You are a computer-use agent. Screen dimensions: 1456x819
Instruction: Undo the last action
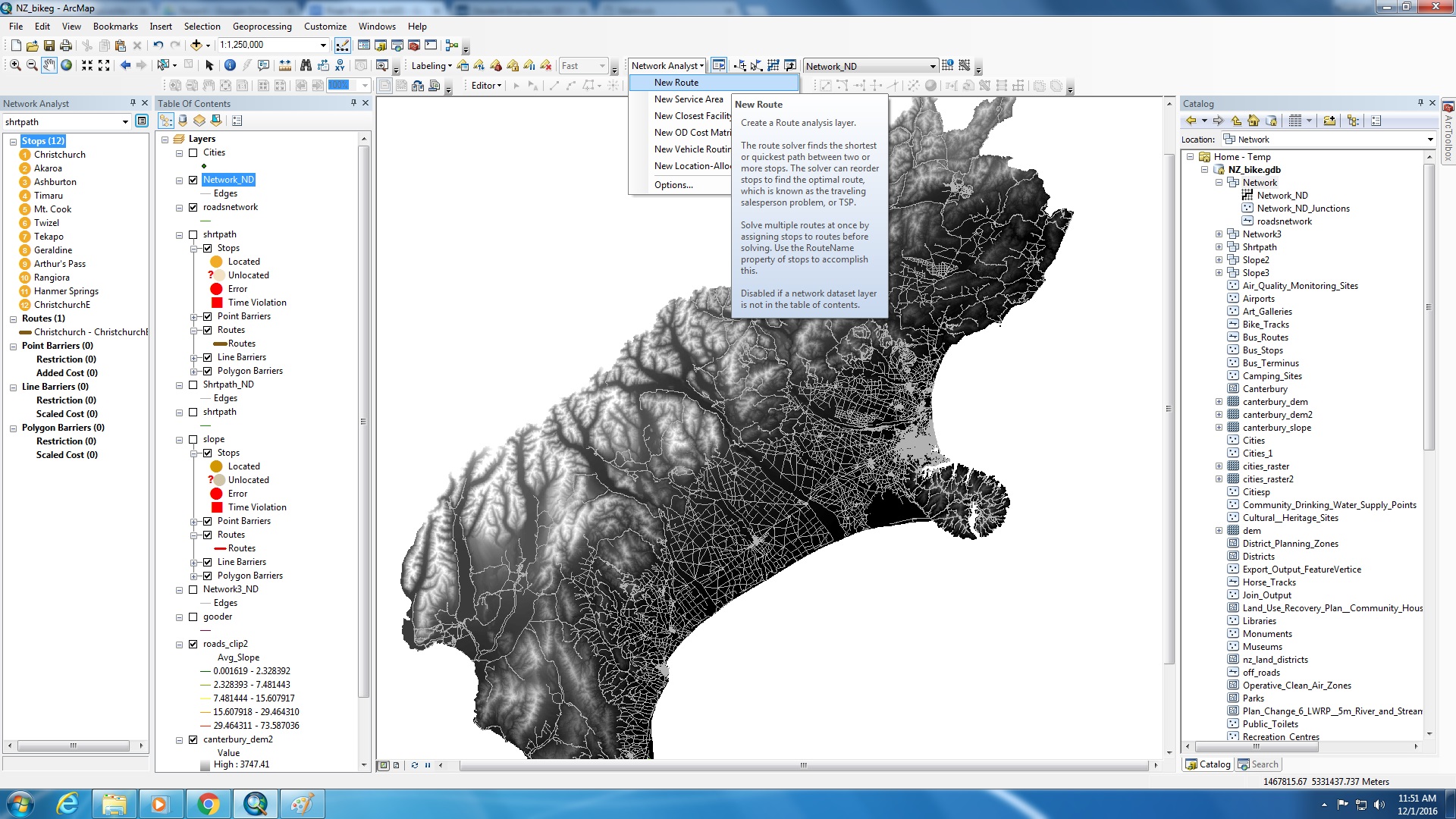click(x=158, y=45)
